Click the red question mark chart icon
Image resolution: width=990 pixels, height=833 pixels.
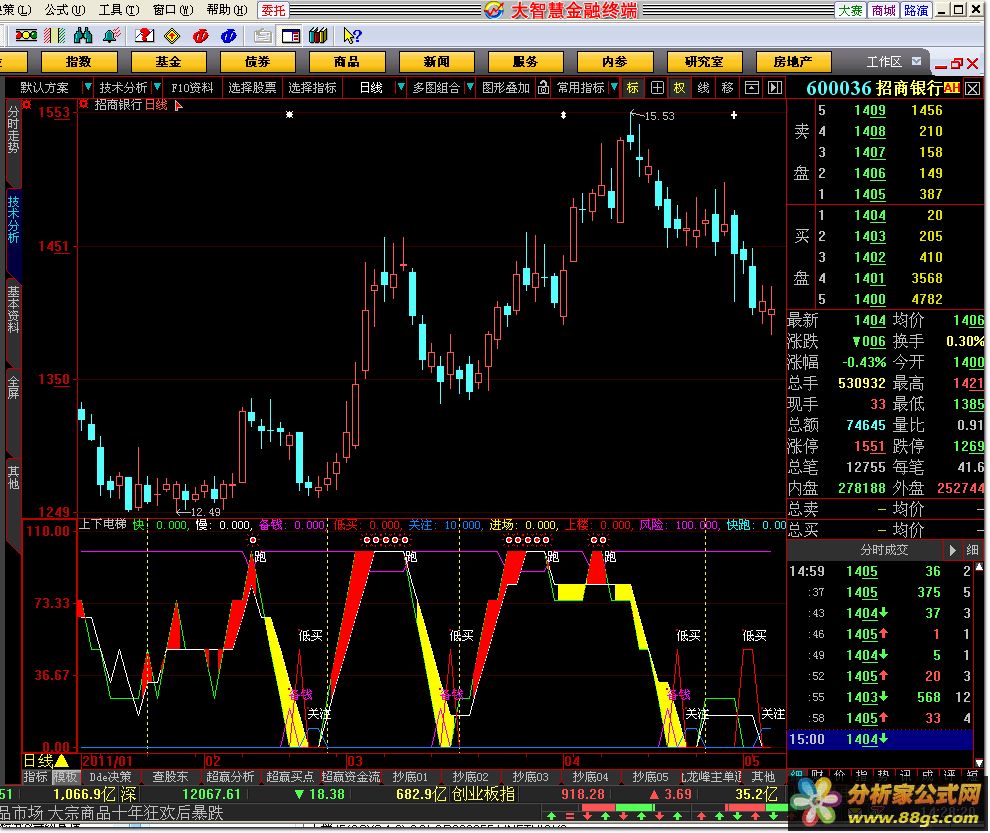tap(145, 36)
